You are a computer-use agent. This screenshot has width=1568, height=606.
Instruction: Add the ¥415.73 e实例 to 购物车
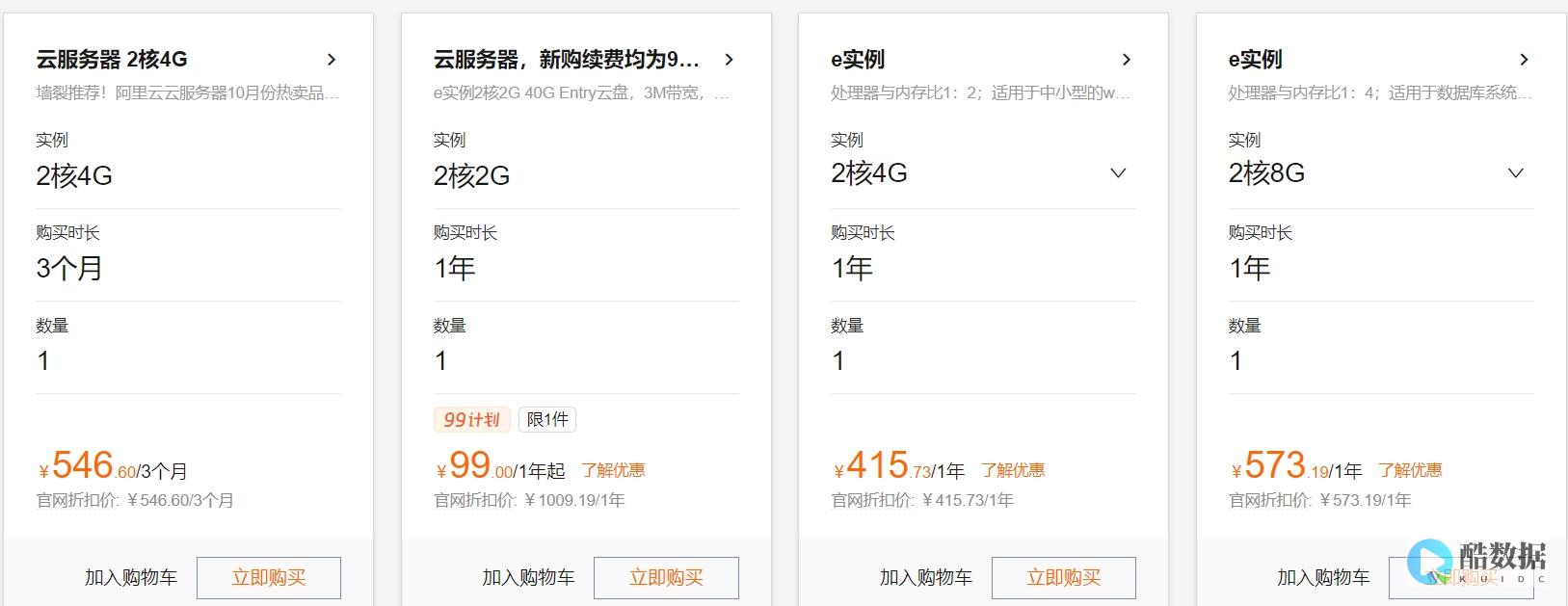click(x=926, y=578)
